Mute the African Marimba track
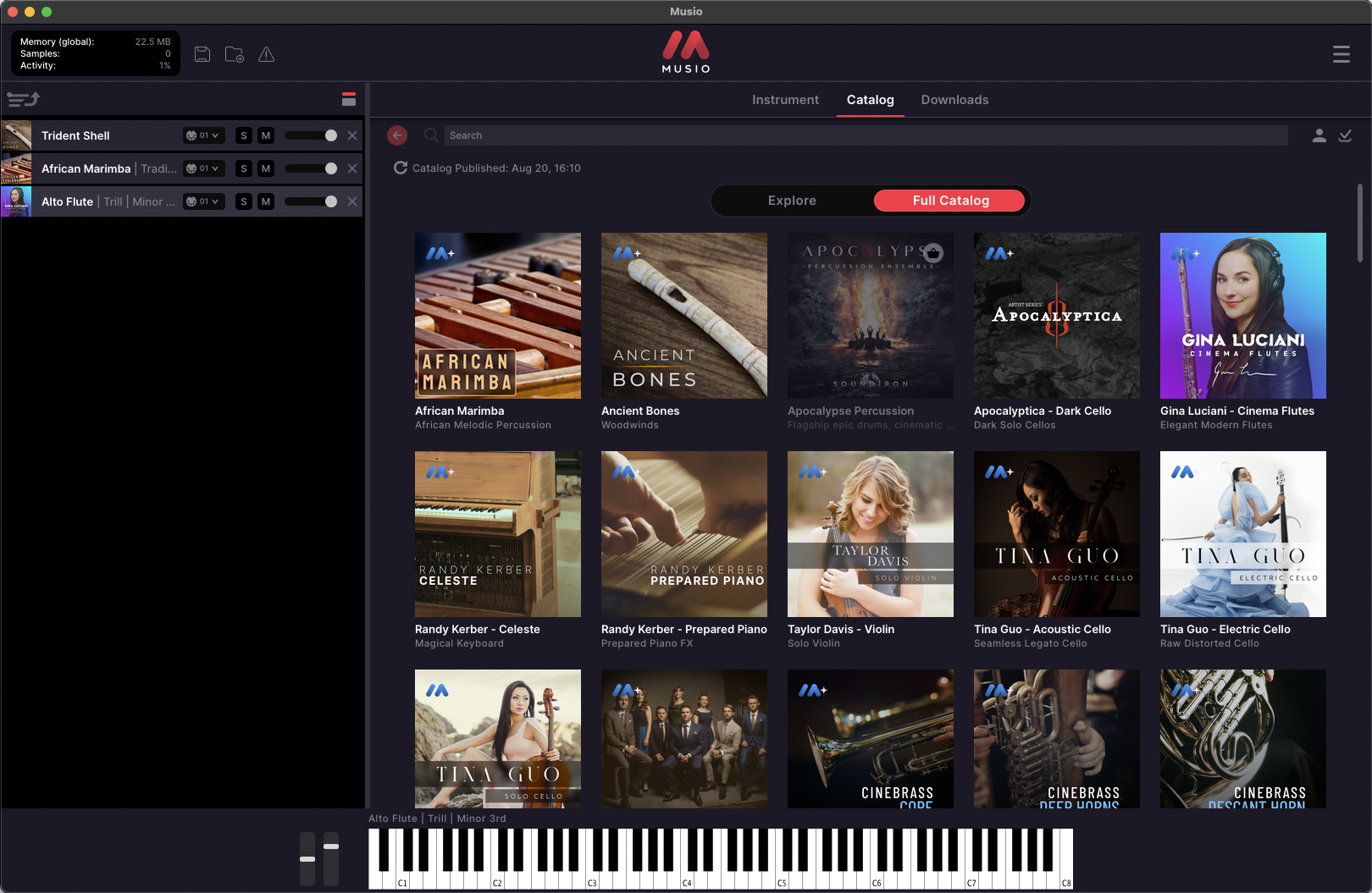This screenshot has width=1372, height=893. (x=266, y=168)
